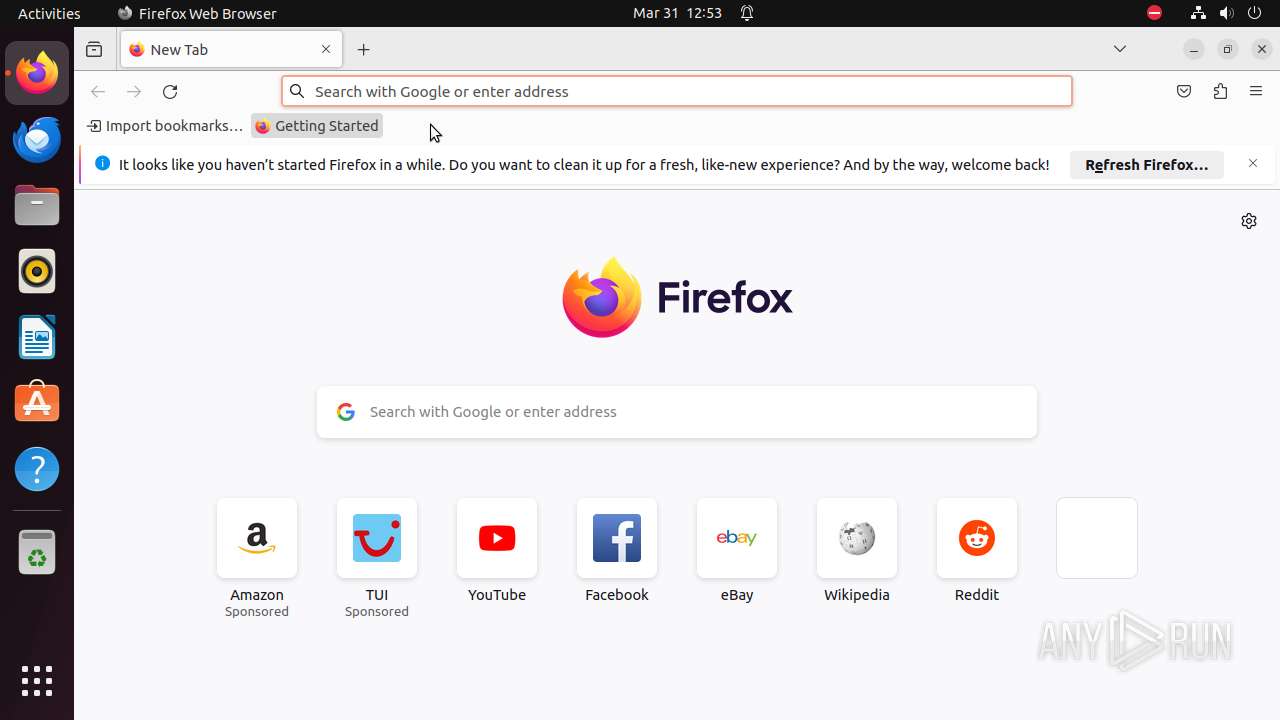Restore down the Firefox window

[x=1228, y=49]
